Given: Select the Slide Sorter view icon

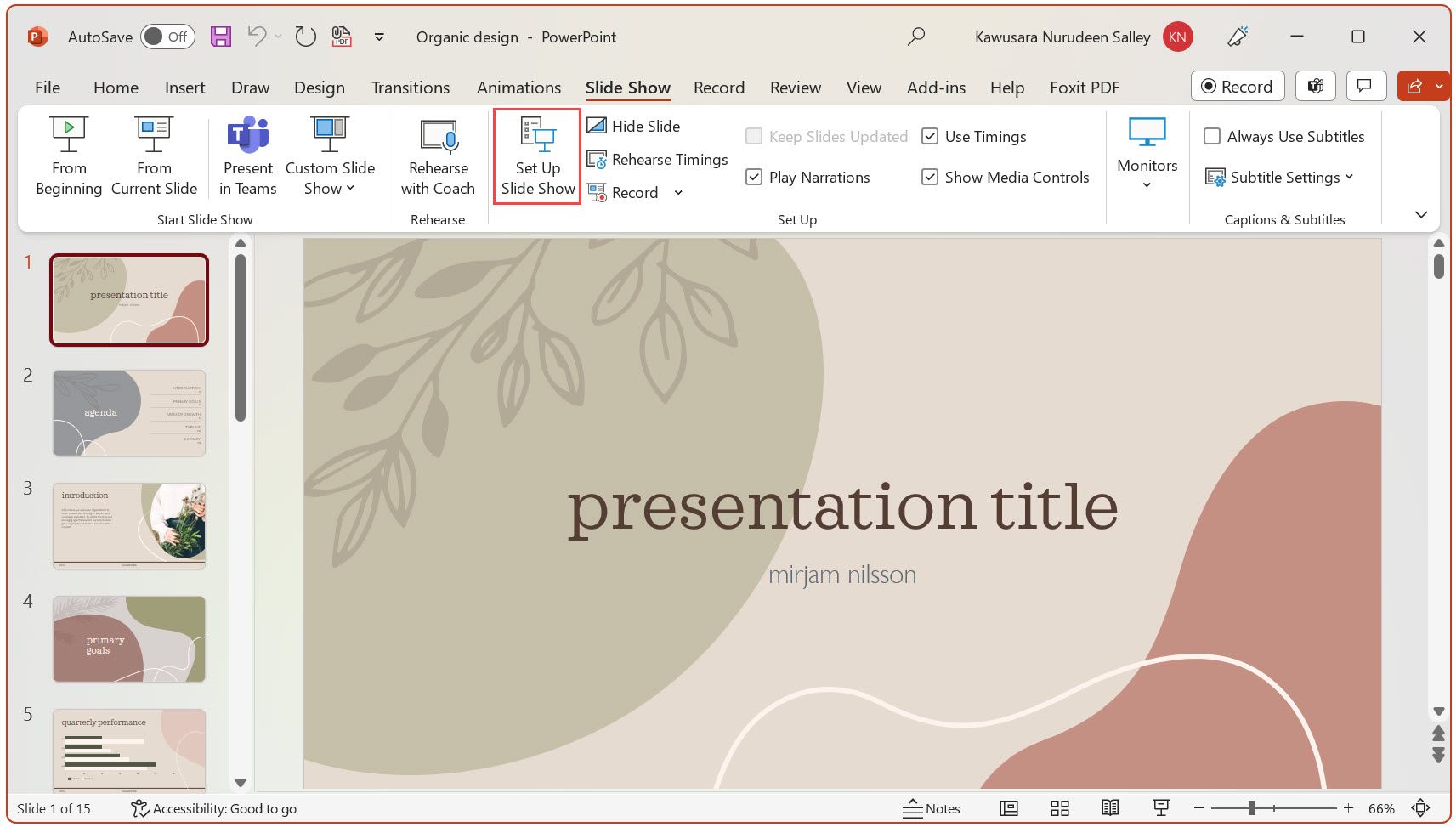Looking at the screenshot, I should click(1059, 808).
